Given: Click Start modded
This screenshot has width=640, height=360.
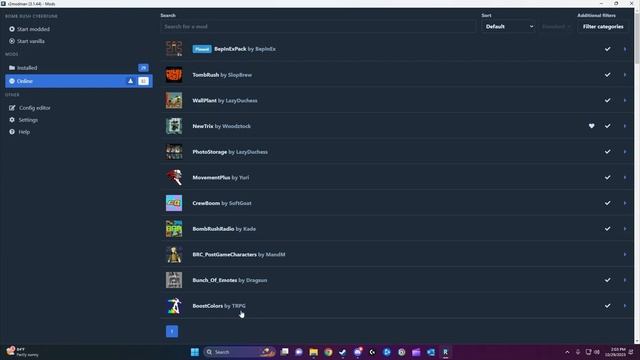Looking at the screenshot, I should click(29, 29).
